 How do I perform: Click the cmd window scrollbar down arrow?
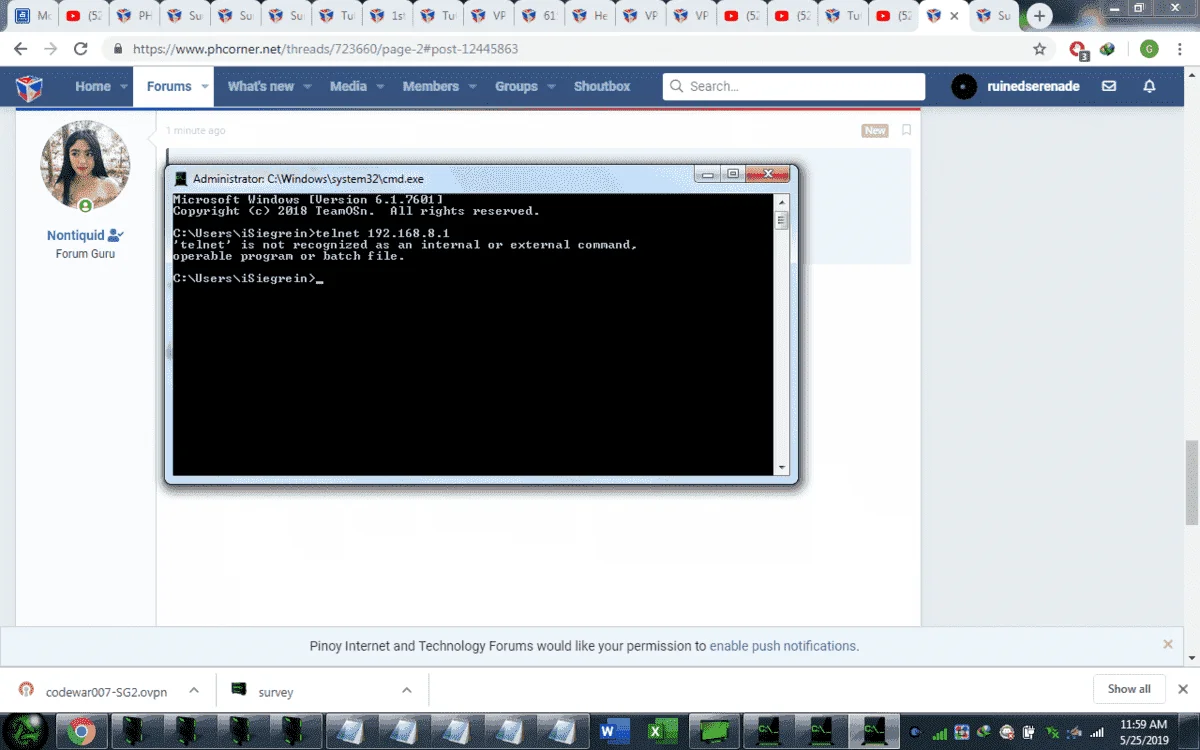pos(782,467)
